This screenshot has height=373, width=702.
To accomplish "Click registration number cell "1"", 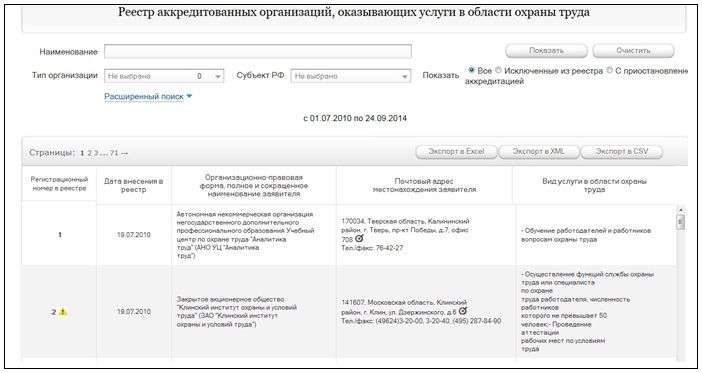I will click(x=60, y=235).
